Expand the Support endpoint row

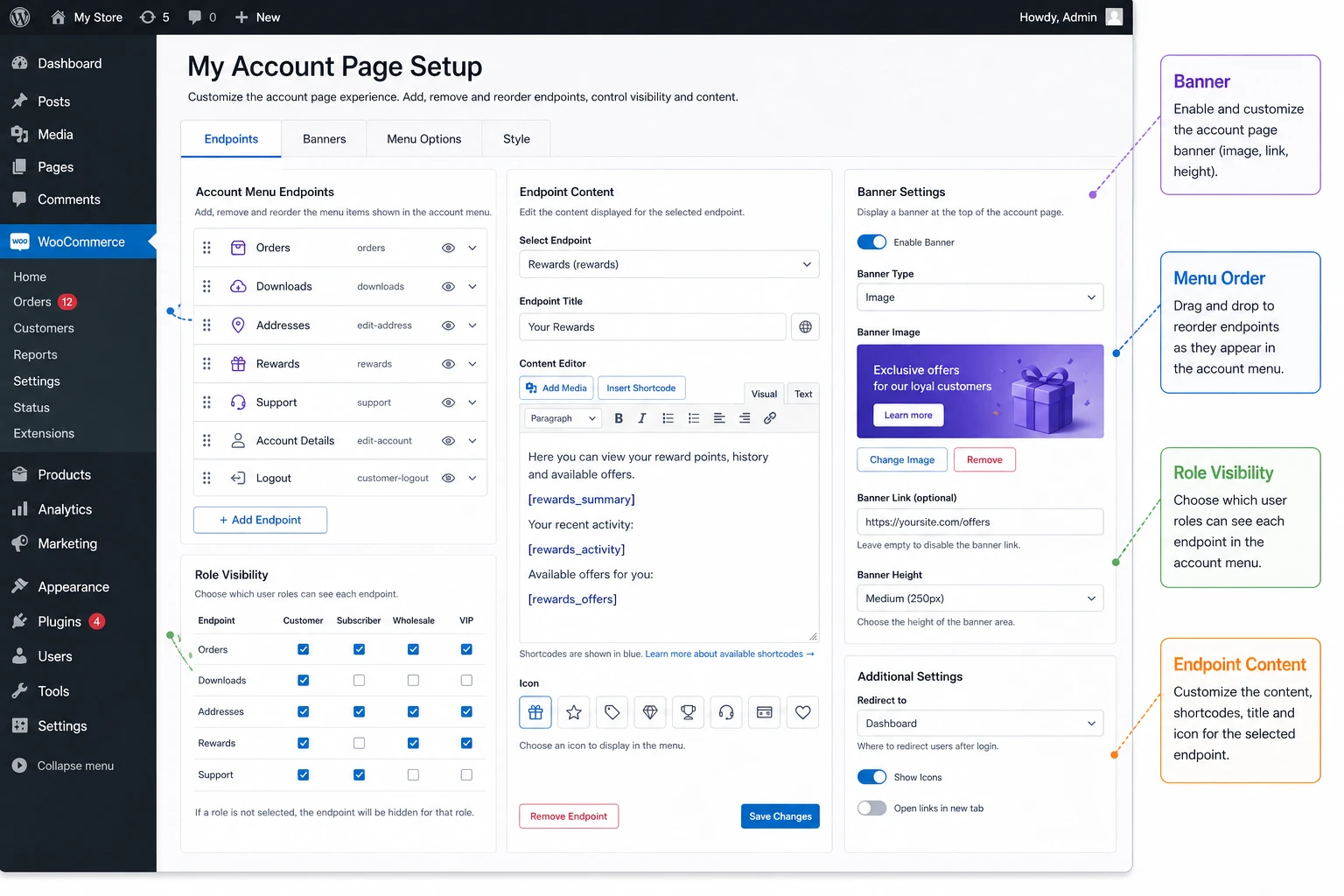[x=472, y=402]
